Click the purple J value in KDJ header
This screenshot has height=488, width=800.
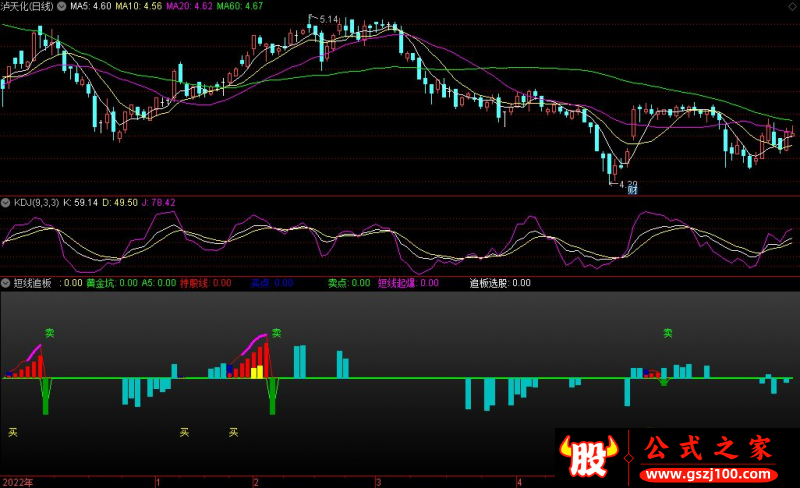[161, 202]
